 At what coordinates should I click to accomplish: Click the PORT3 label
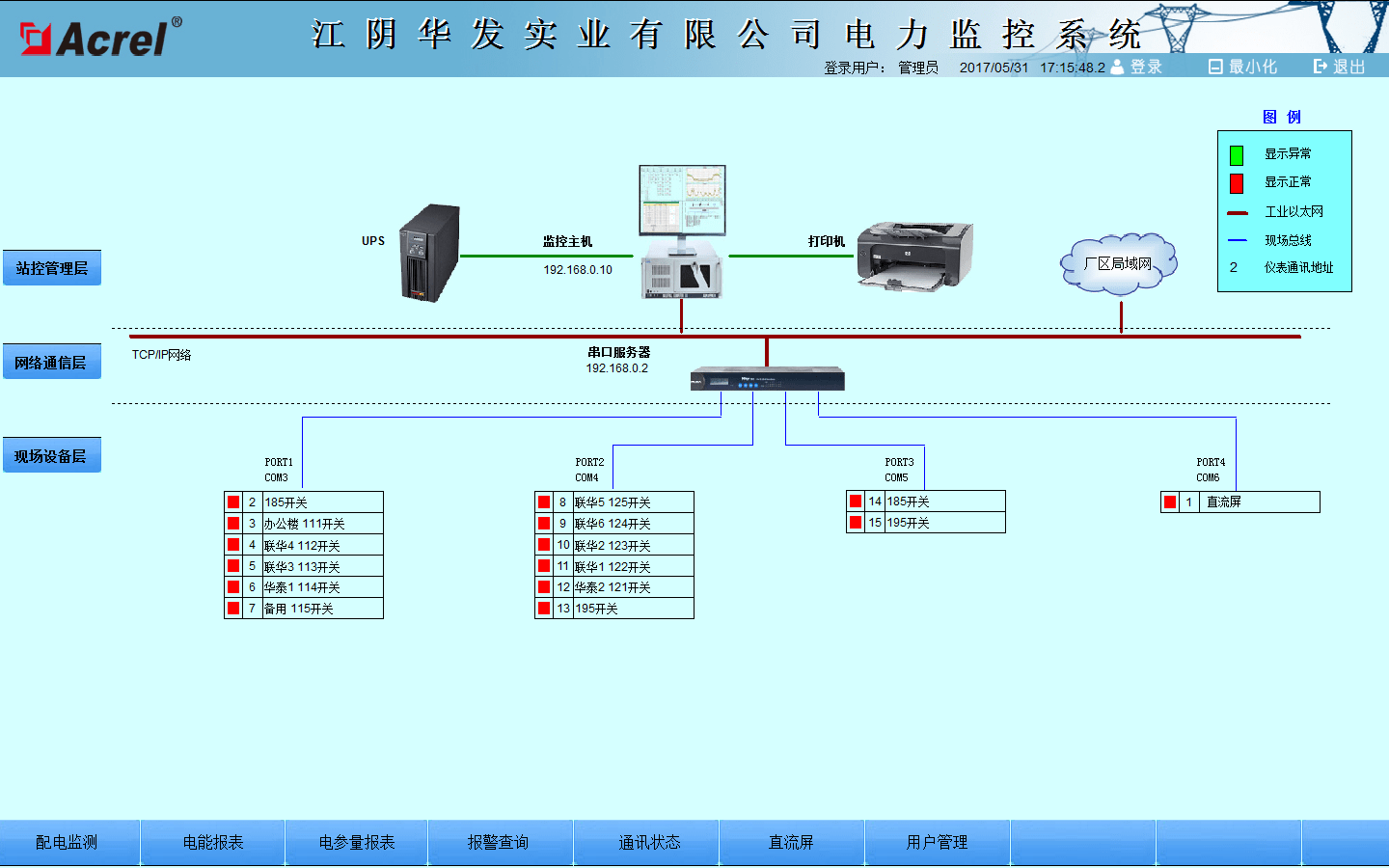[899, 463]
